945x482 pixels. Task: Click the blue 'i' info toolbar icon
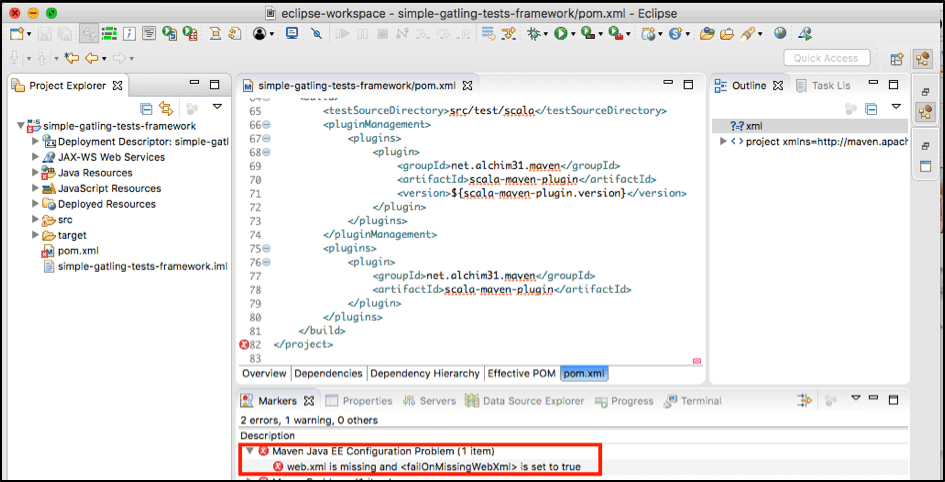(129, 34)
